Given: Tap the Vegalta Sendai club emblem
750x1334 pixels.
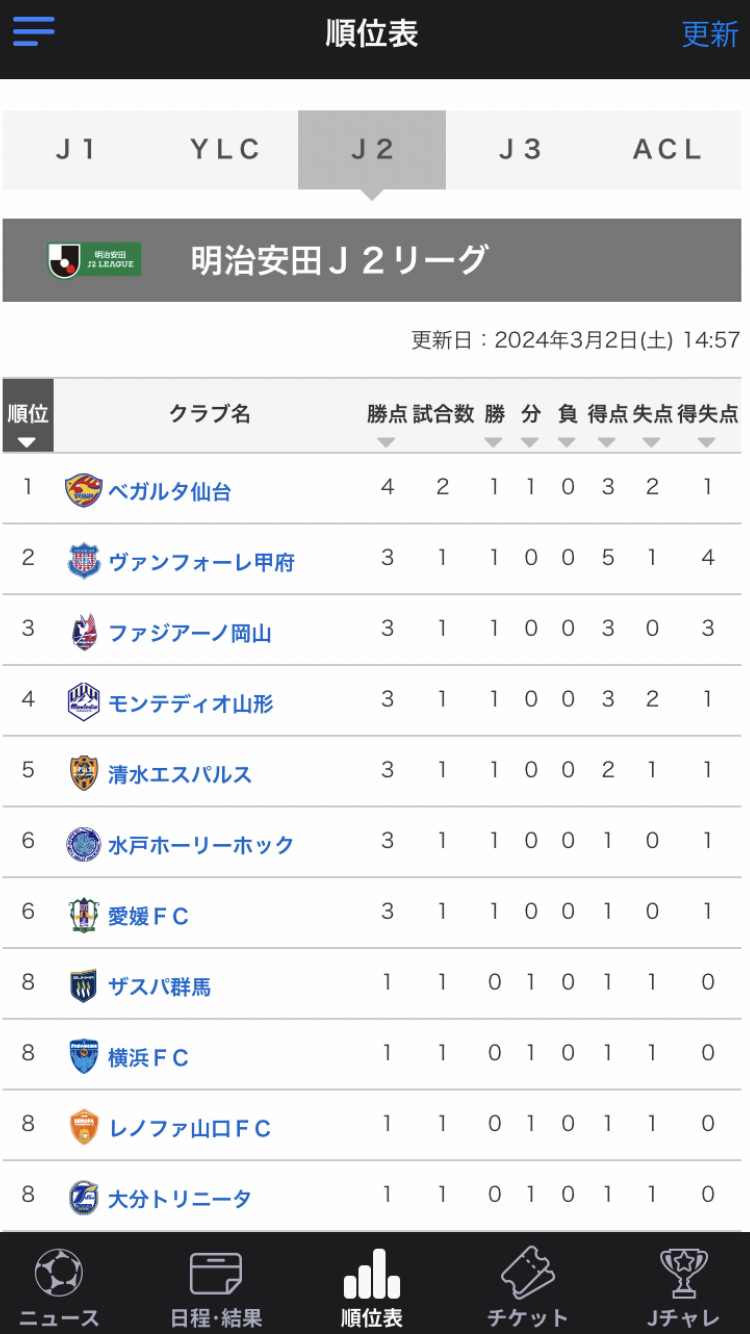Looking at the screenshot, I should click(x=83, y=490).
